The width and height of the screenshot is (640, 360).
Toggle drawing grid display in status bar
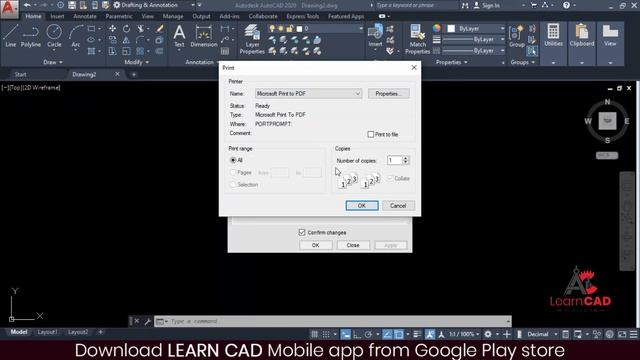(x=314, y=334)
